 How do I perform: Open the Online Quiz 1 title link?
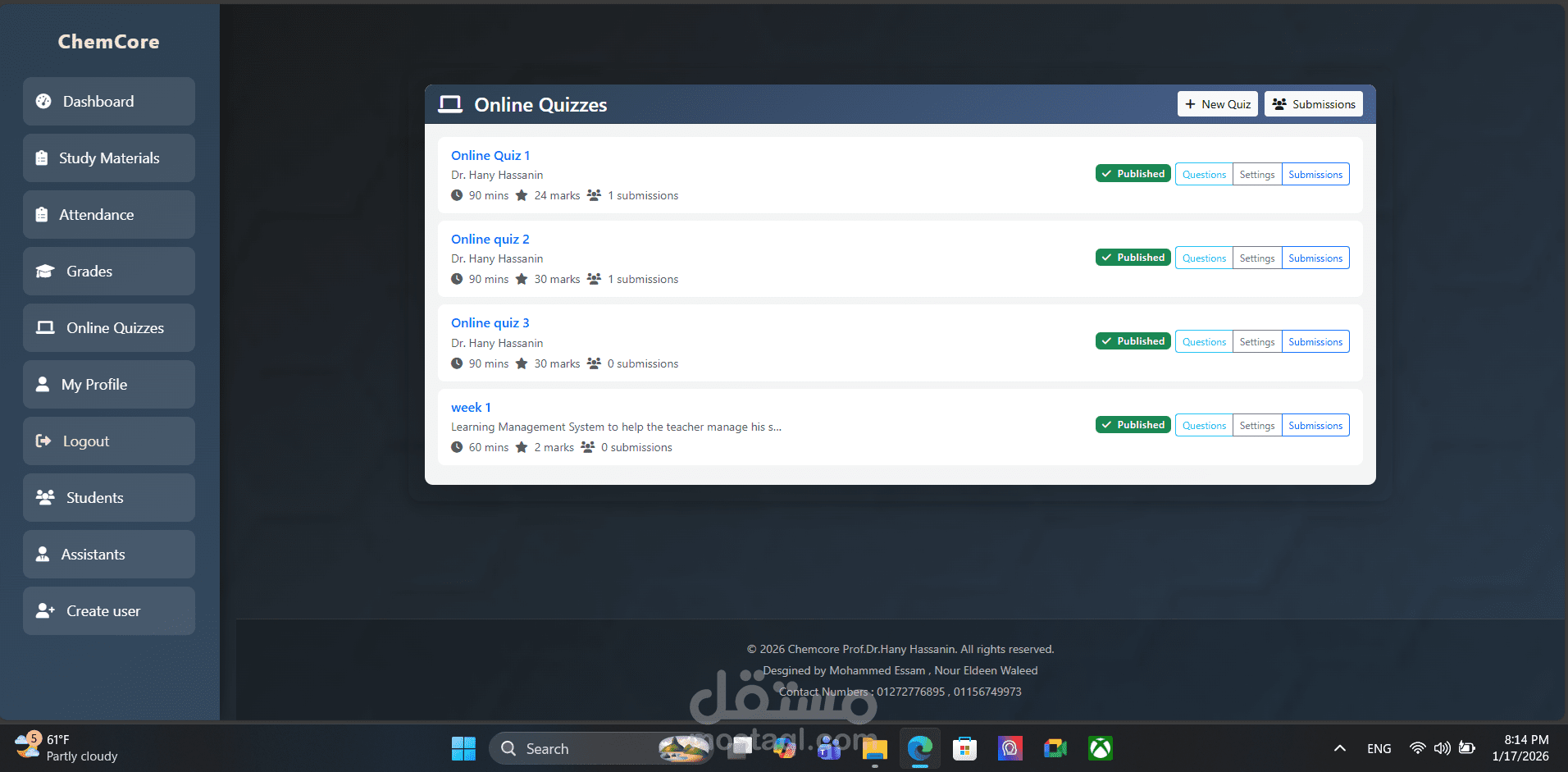point(490,155)
